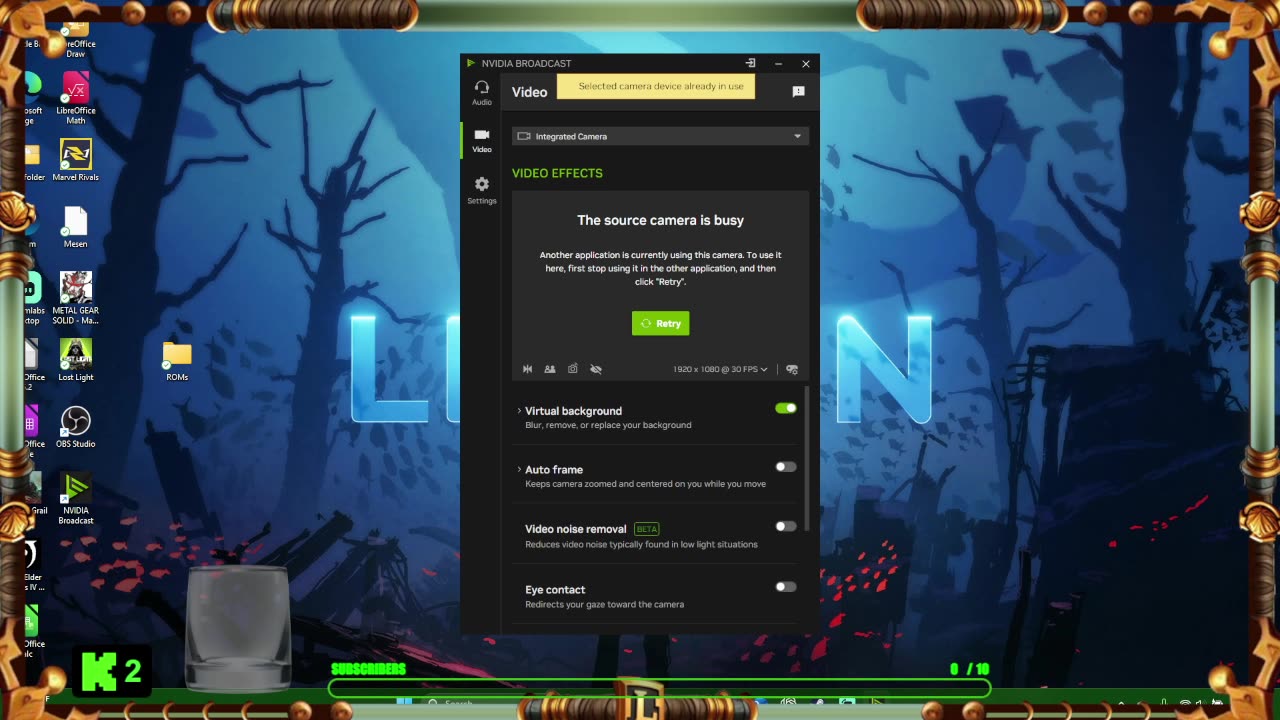This screenshot has height=720, width=1280.
Task: Click the crossed-out eye preview icon
Action: click(595, 369)
